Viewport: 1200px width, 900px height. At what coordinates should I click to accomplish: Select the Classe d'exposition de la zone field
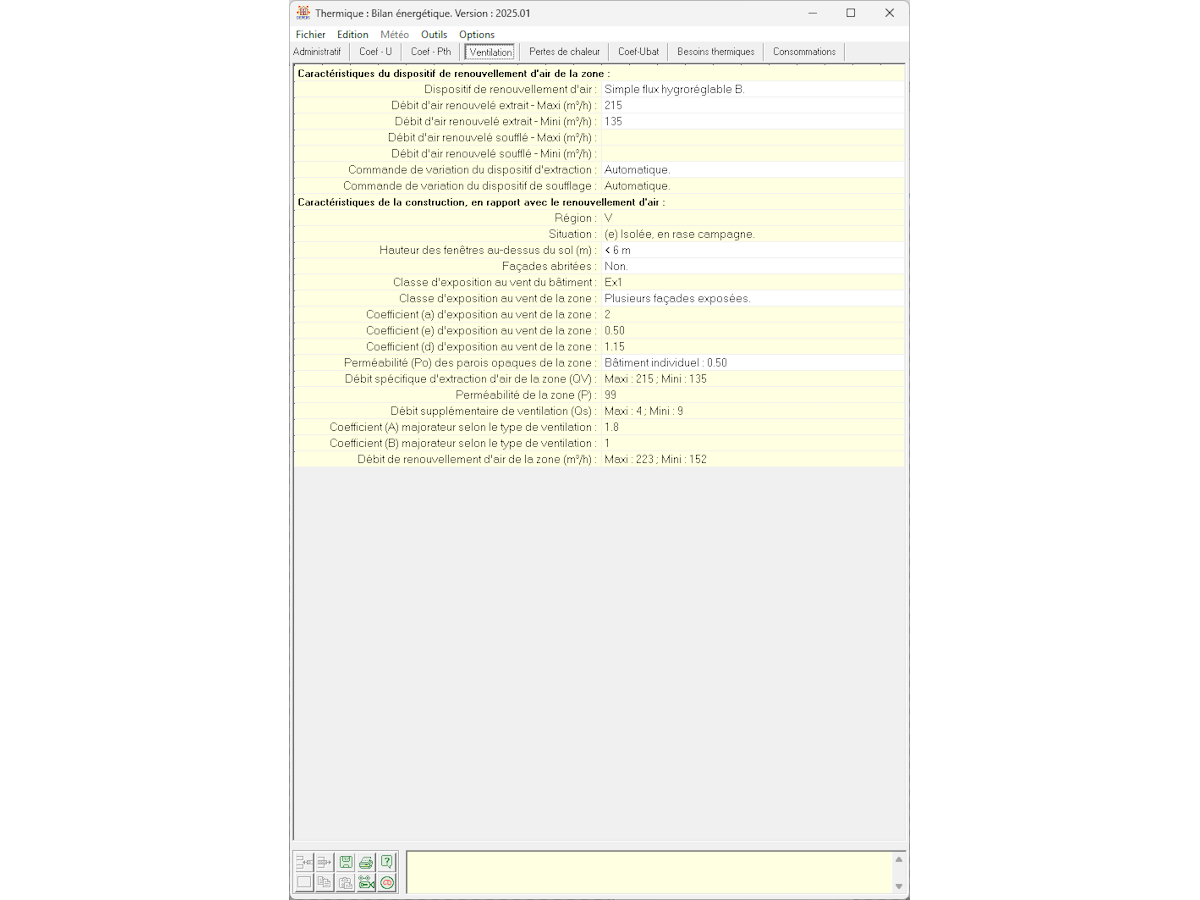click(x=752, y=298)
